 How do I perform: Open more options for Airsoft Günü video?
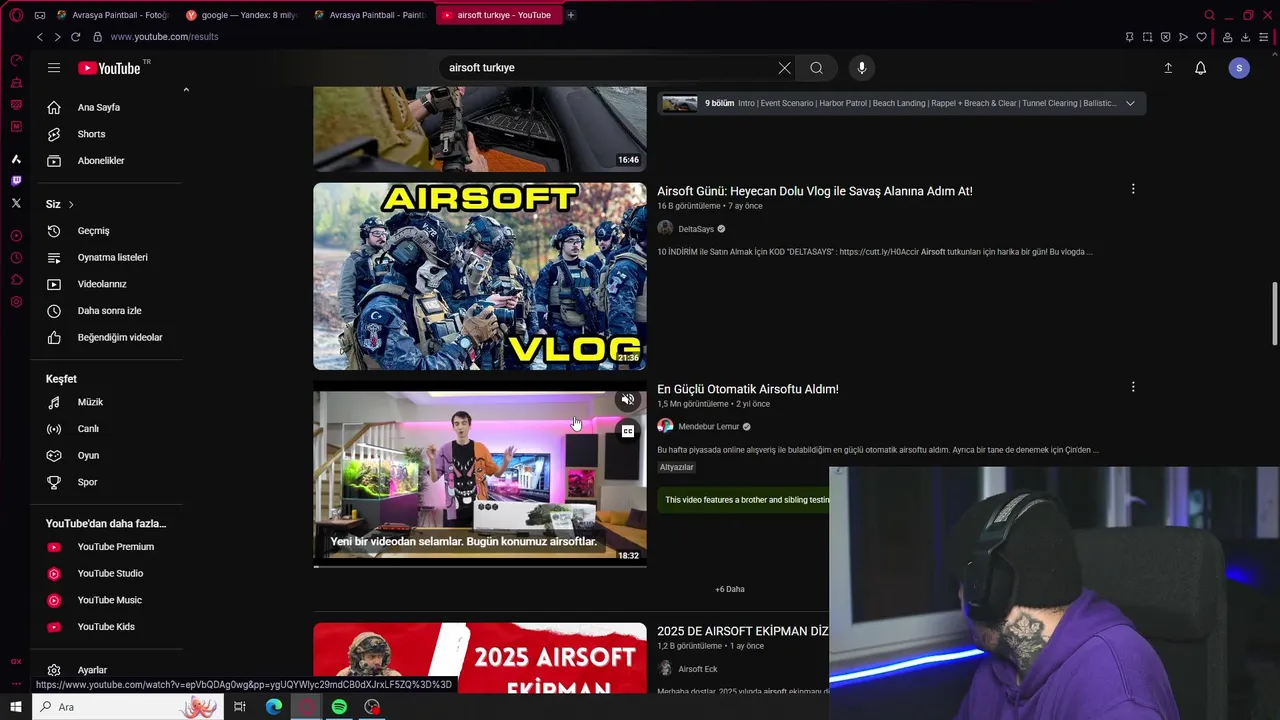[1133, 189]
